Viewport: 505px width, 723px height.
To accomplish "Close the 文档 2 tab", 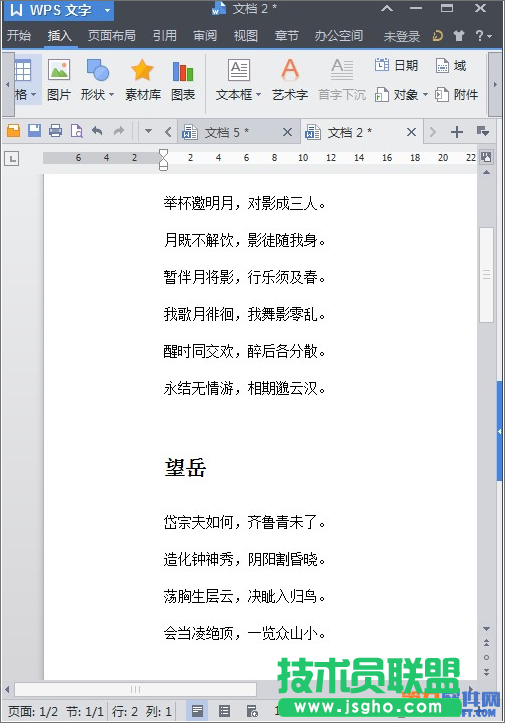I will (411, 133).
